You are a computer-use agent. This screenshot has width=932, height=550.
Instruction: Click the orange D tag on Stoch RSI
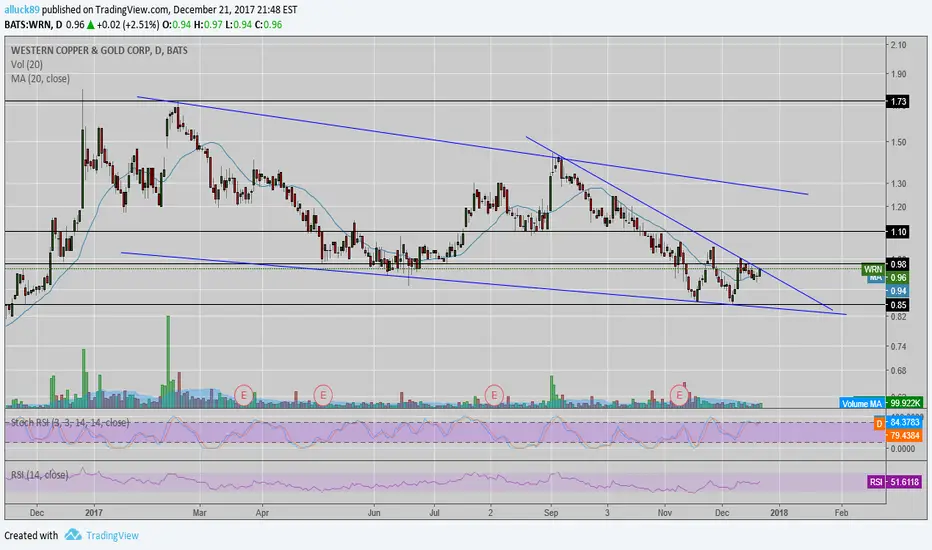click(x=879, y=423)
